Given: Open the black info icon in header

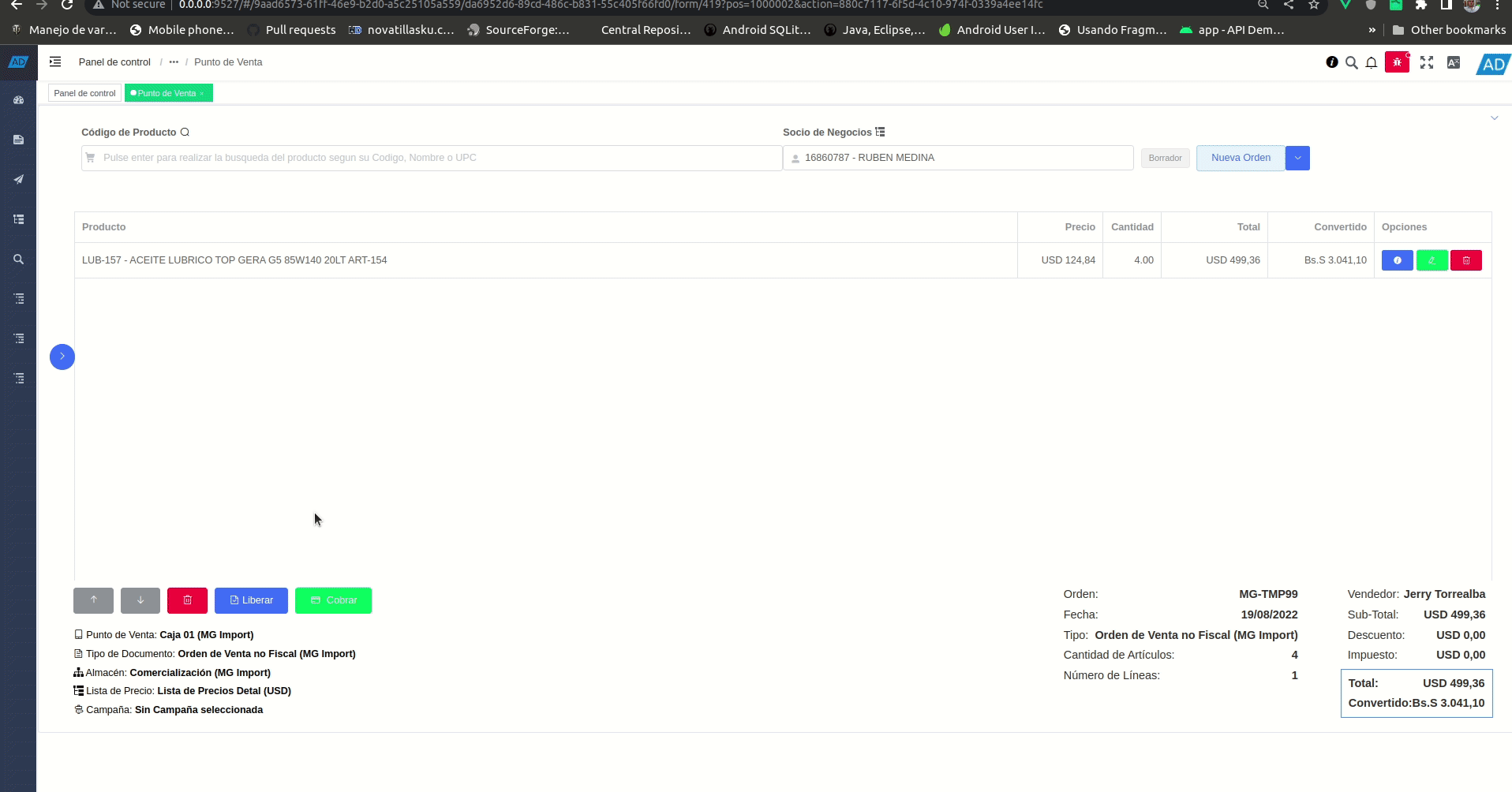Looking at the screenshot, I should (1332, 62).
